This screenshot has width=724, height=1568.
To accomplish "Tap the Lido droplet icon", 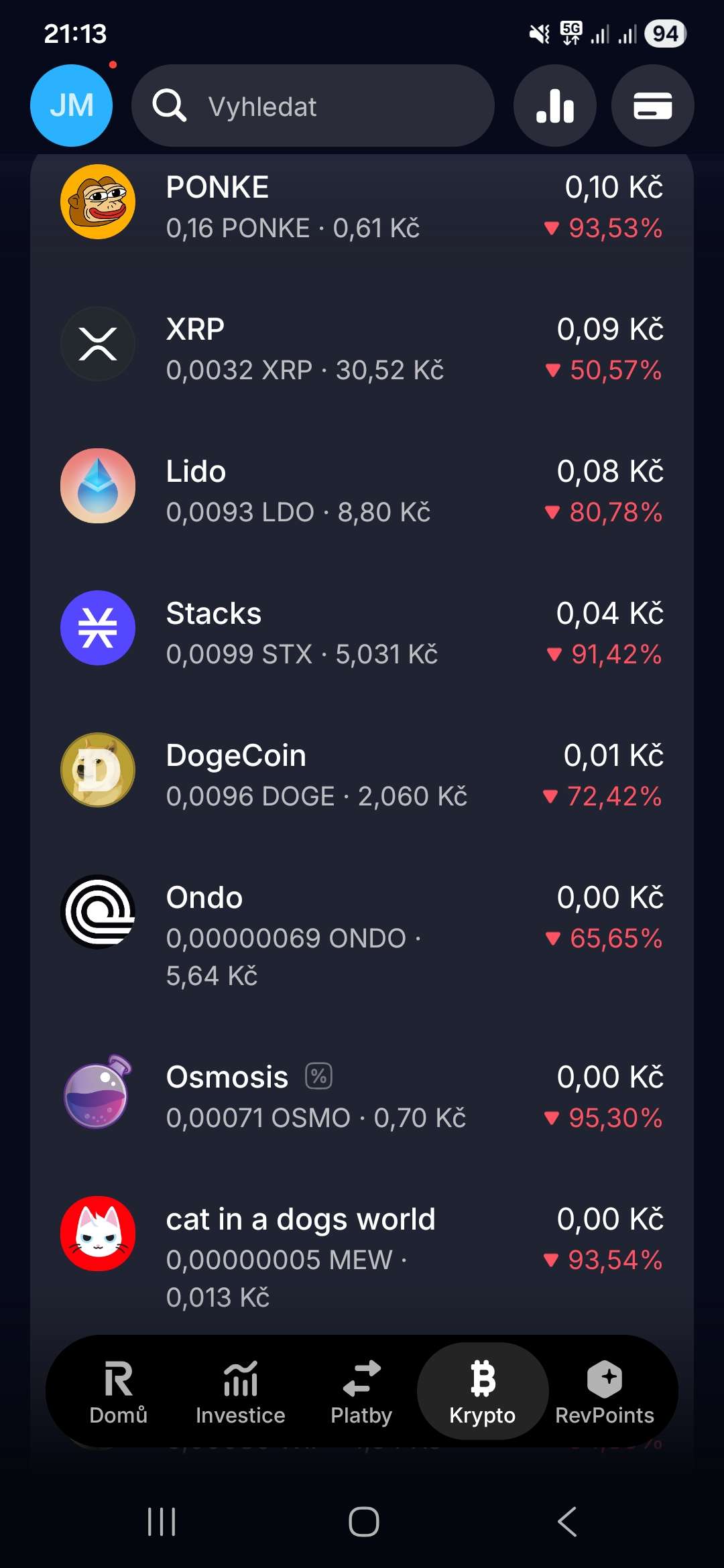I will coord(98,486).
